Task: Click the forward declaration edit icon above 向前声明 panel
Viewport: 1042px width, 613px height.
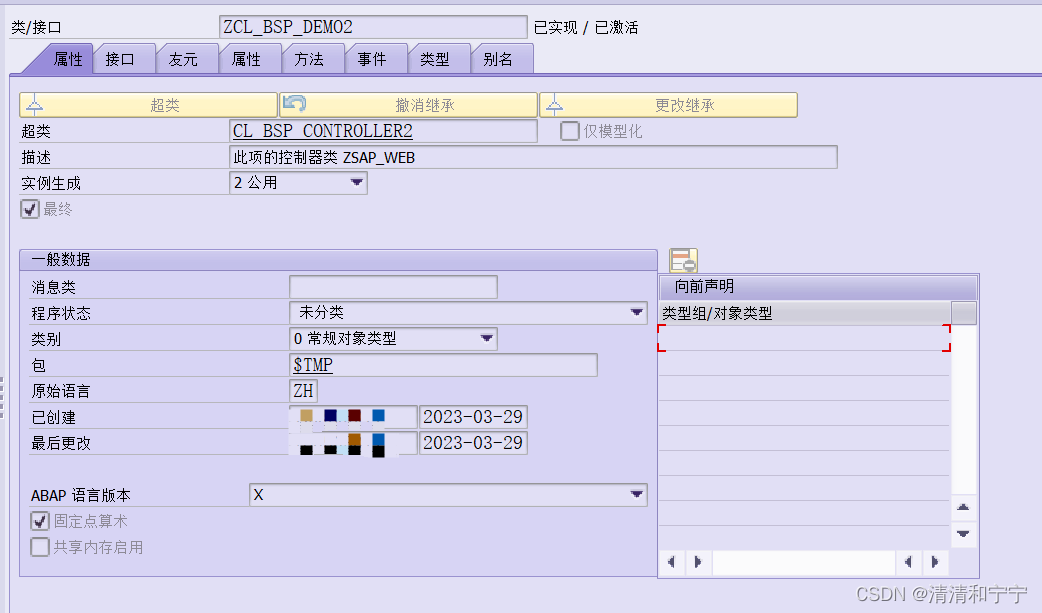Action: click(x=683, y=261)
